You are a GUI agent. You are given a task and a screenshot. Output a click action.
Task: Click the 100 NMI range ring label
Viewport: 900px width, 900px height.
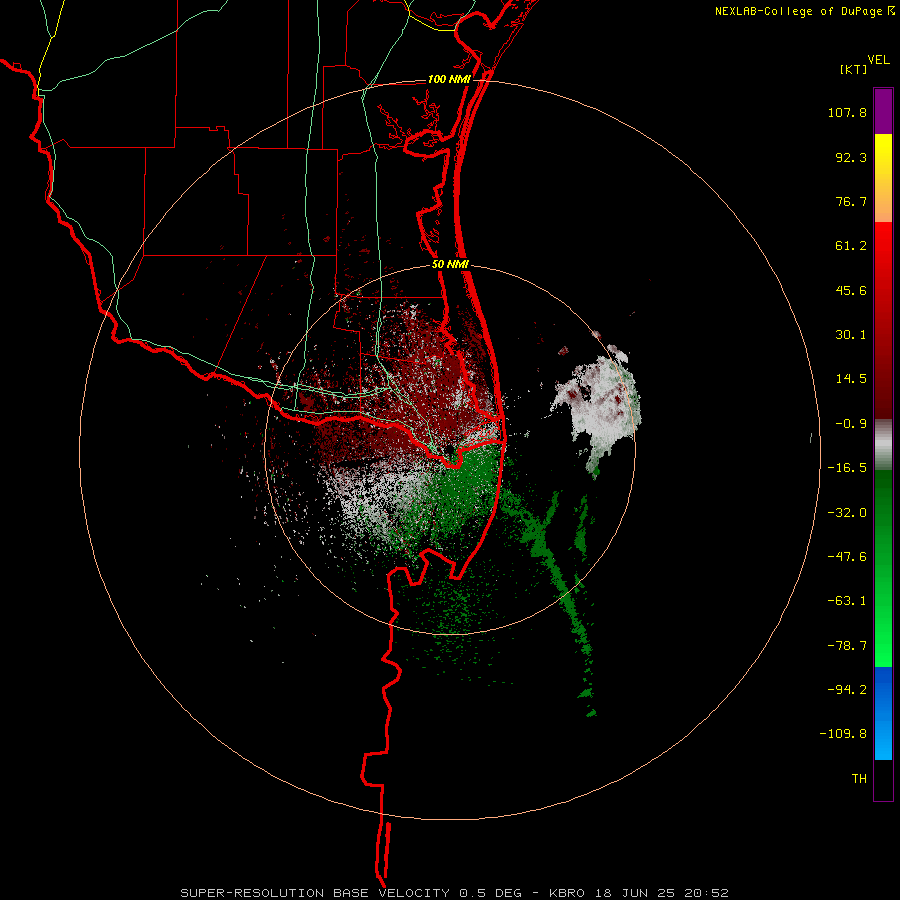(x=449, y=79)
